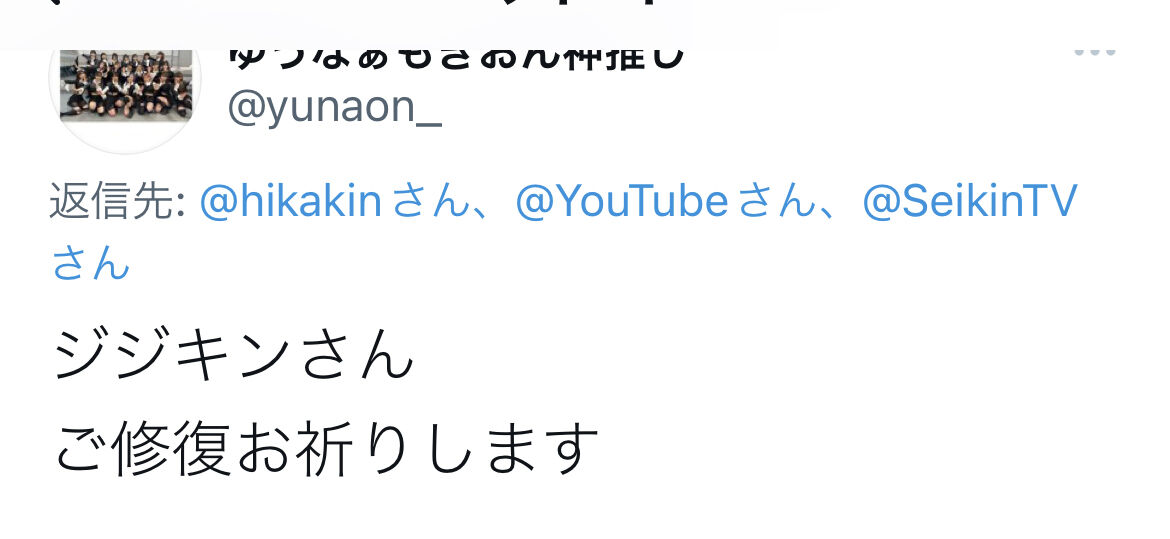The width and height of the screenshot is (1170, 539).
Task: Open the @SeikinTV mention link
Action: click(970, 202)
